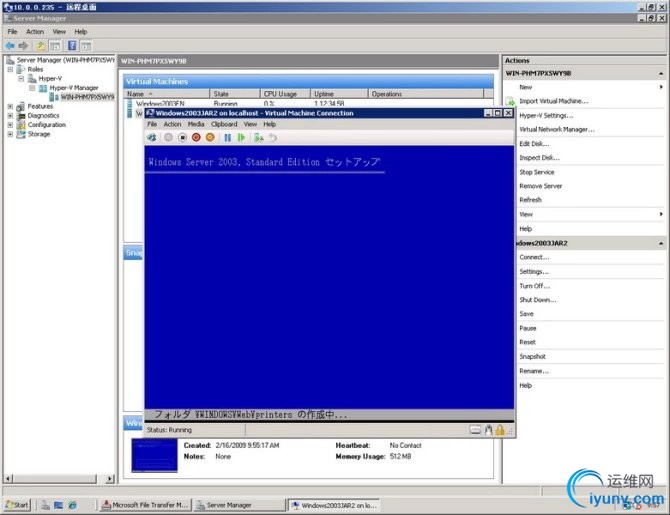Open the Media menu in VM Connection
Image resolution: width=670 pixels, height=515 pixels.
(196, 124)
